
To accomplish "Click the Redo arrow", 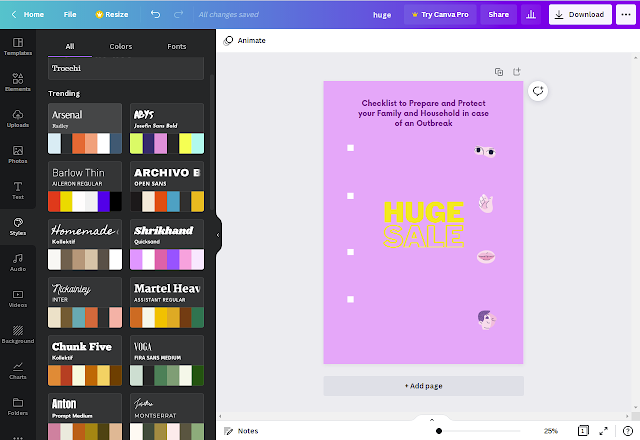I will pos(178,14).
